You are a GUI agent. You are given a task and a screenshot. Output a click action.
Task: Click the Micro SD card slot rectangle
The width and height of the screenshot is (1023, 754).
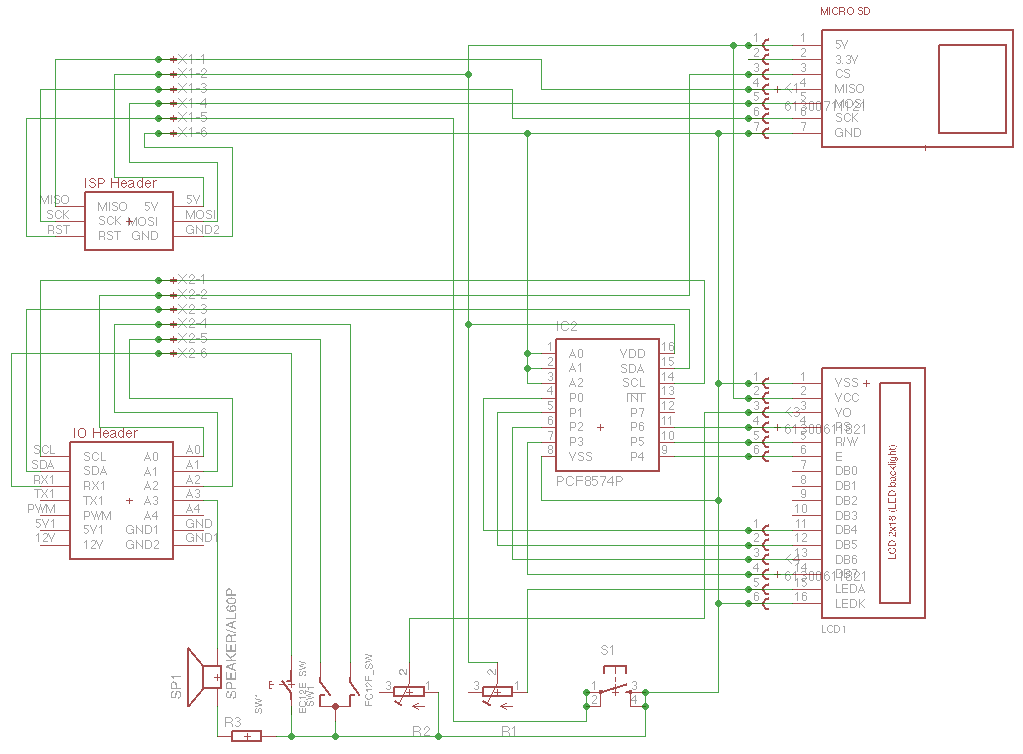pos(972,89)
